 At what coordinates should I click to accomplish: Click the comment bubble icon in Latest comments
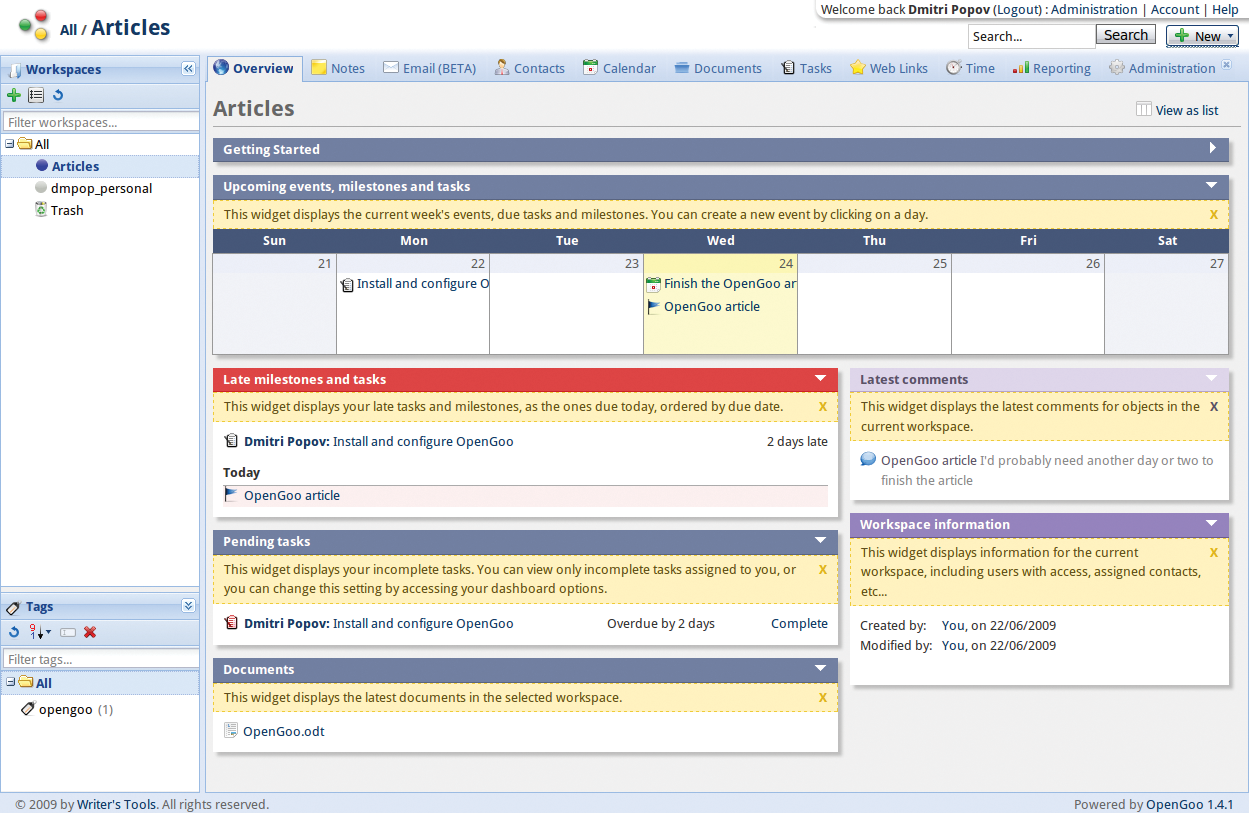[868, 460]
